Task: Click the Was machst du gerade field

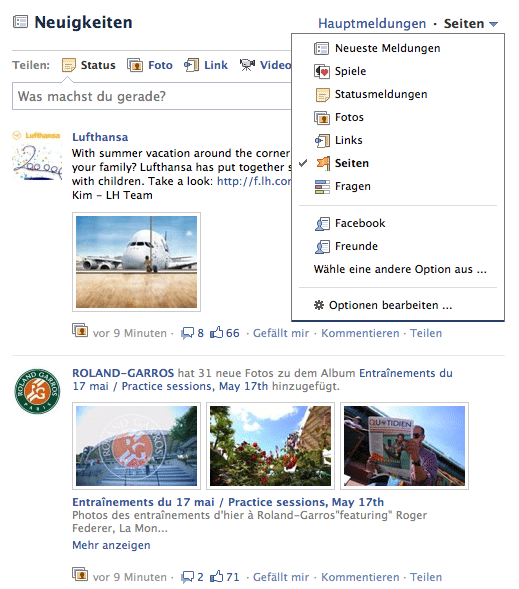Action: (152, 97)
